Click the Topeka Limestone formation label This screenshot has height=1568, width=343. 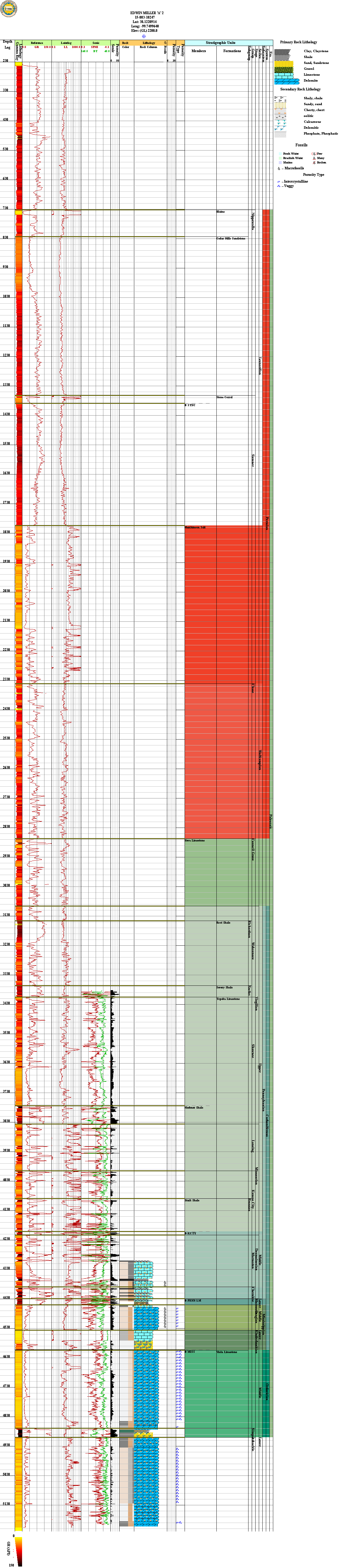[228, 999]
